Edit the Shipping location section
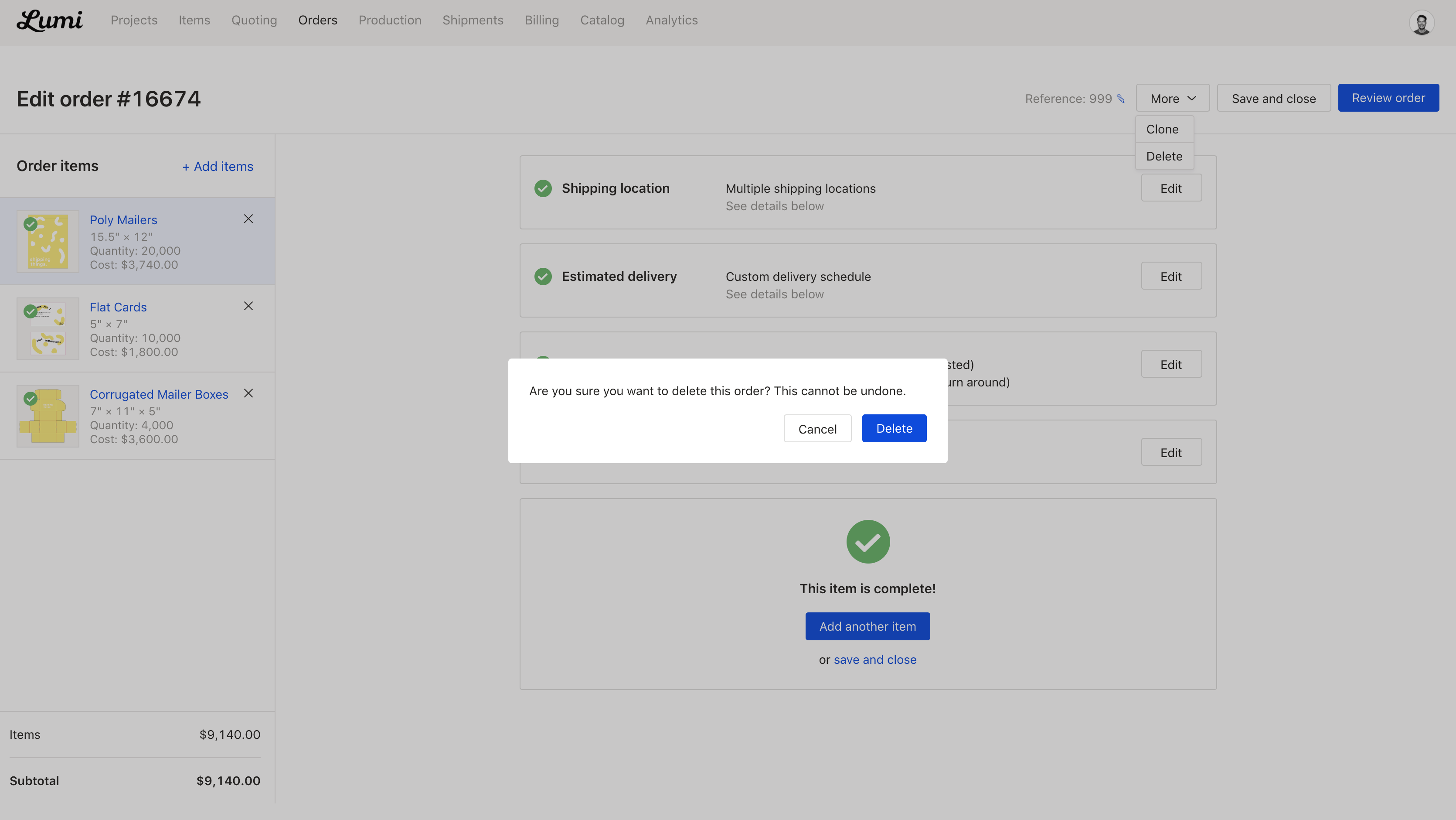Screen dimensions: 1456x820 (1171, 188)
